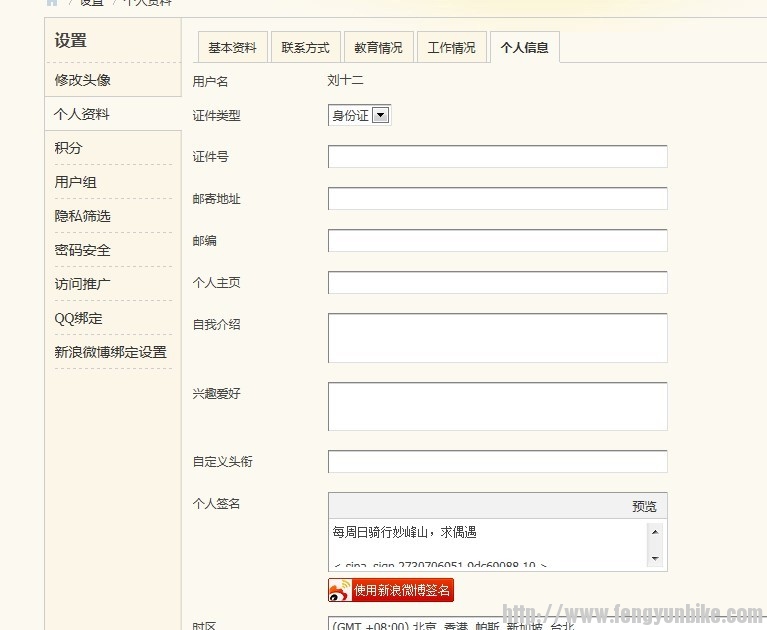The height and width of the screenshot is (630, 767).
Task: Focus the 自我介绍 text area
Action: tap(497, 337)
